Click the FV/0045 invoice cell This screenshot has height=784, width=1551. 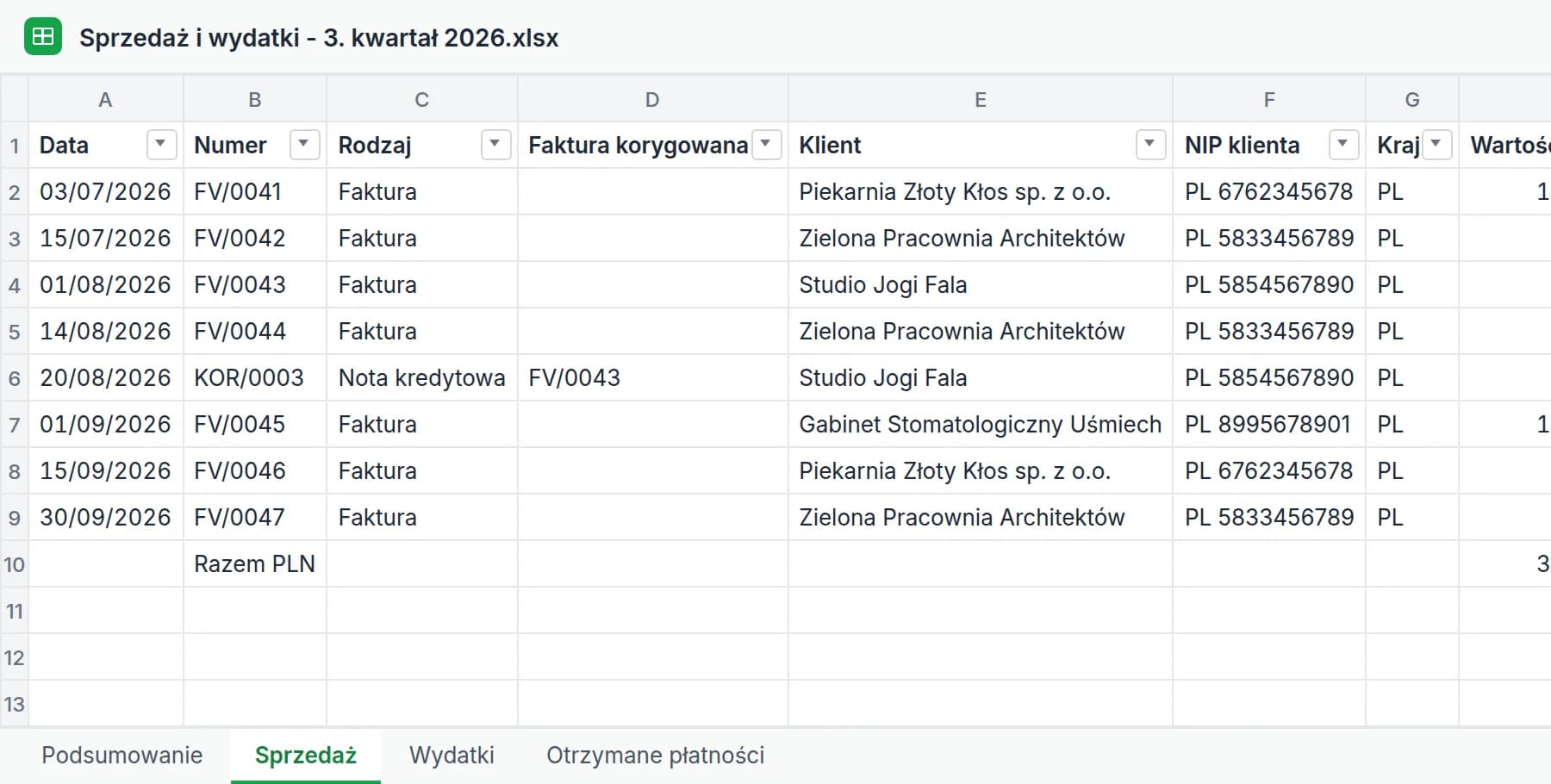(x=255, y=424)
